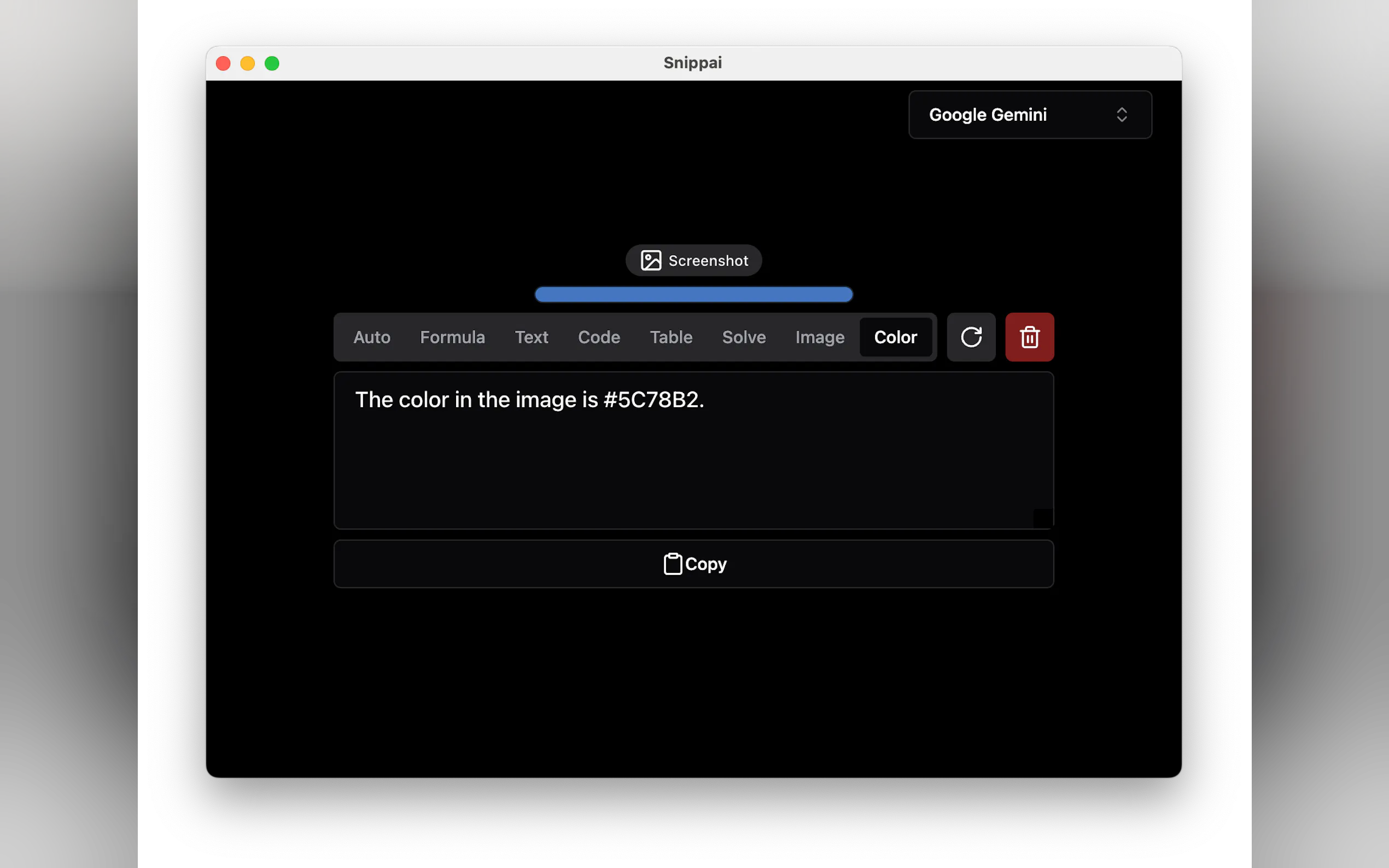
Task: Click the blue color swatch bar
Action: [x=693, y=295]
